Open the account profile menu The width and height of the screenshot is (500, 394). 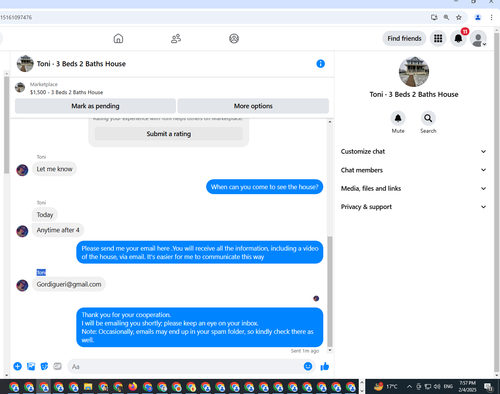pos(478,39)
